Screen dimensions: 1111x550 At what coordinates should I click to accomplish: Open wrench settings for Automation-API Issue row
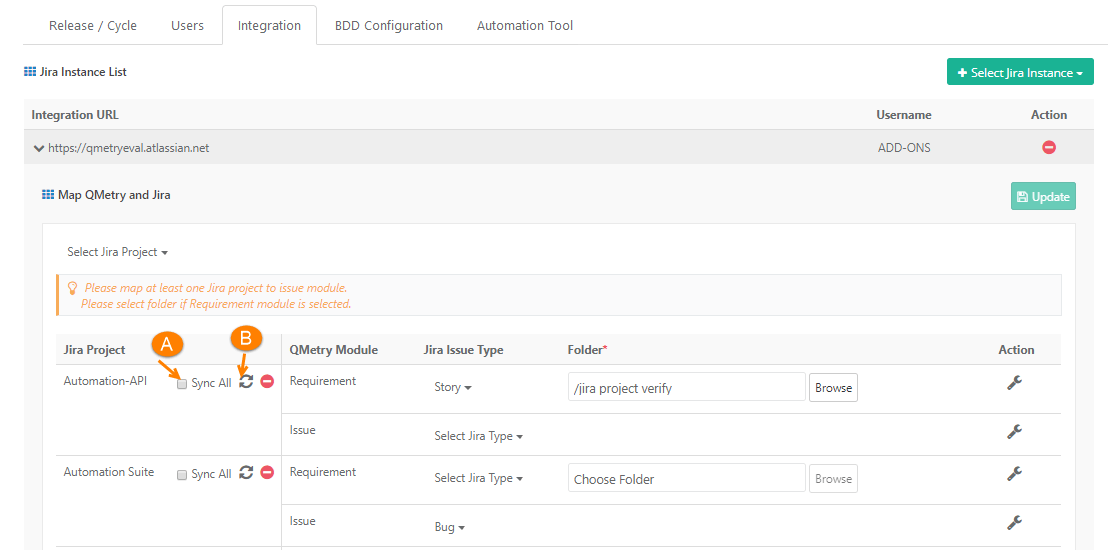point(1014,432)
